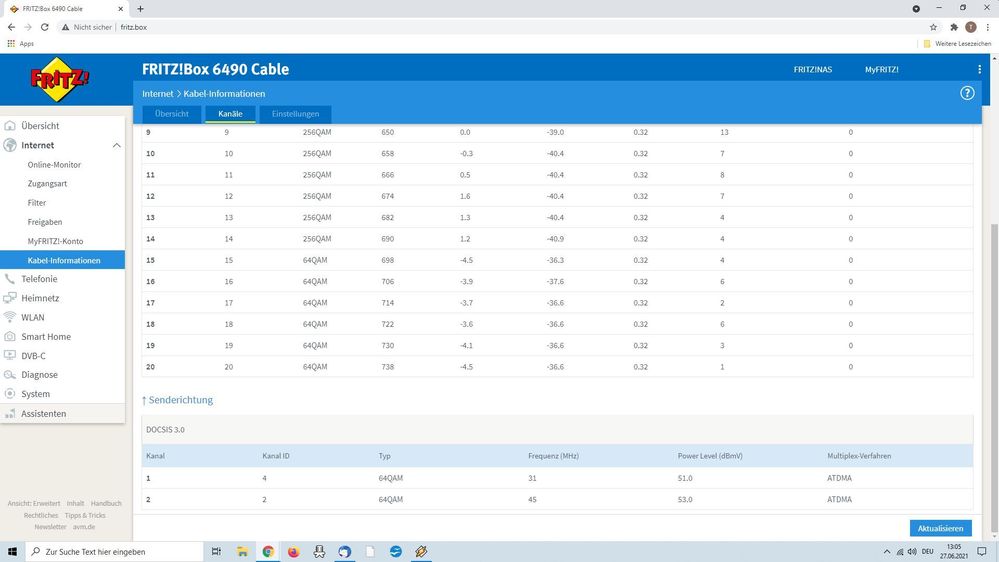The height and width of the screenshot is (562, 999).
Task: Click the taskbar clock and date
Action: pos(954,552)
